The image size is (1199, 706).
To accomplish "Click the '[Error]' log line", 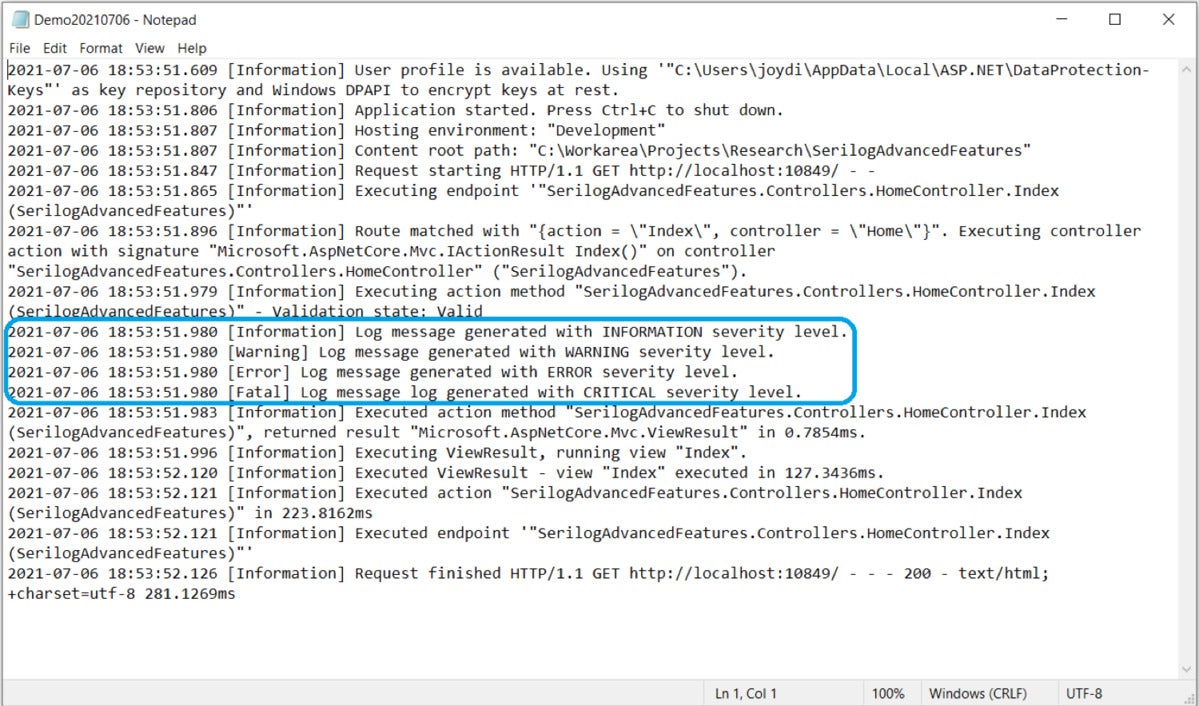I will tap(372, 372).
